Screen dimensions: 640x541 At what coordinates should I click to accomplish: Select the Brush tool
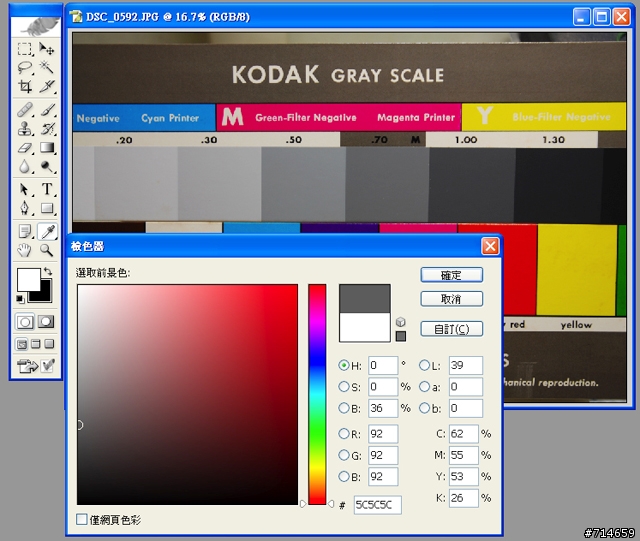(47, 110)
